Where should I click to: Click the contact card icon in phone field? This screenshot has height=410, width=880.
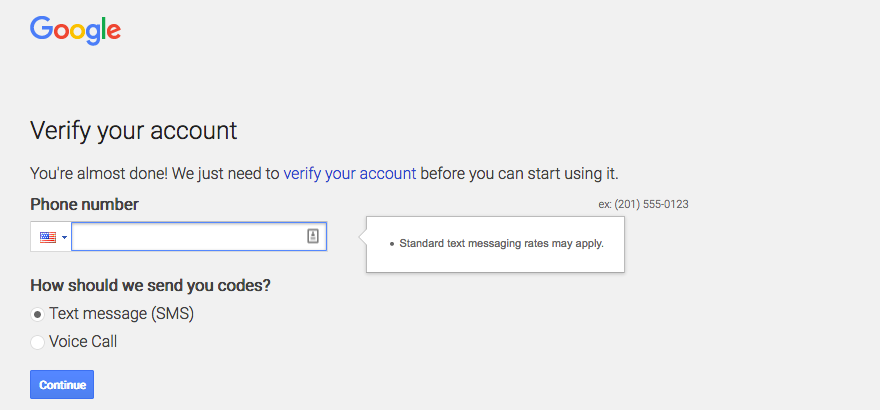pyautogui.click(x=312, y=236)
